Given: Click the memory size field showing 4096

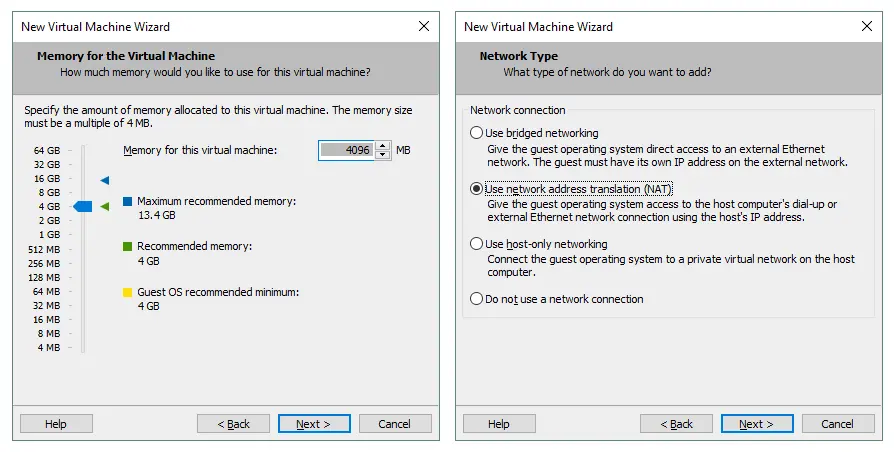Looking at the screenshot, I should (346, 150).
